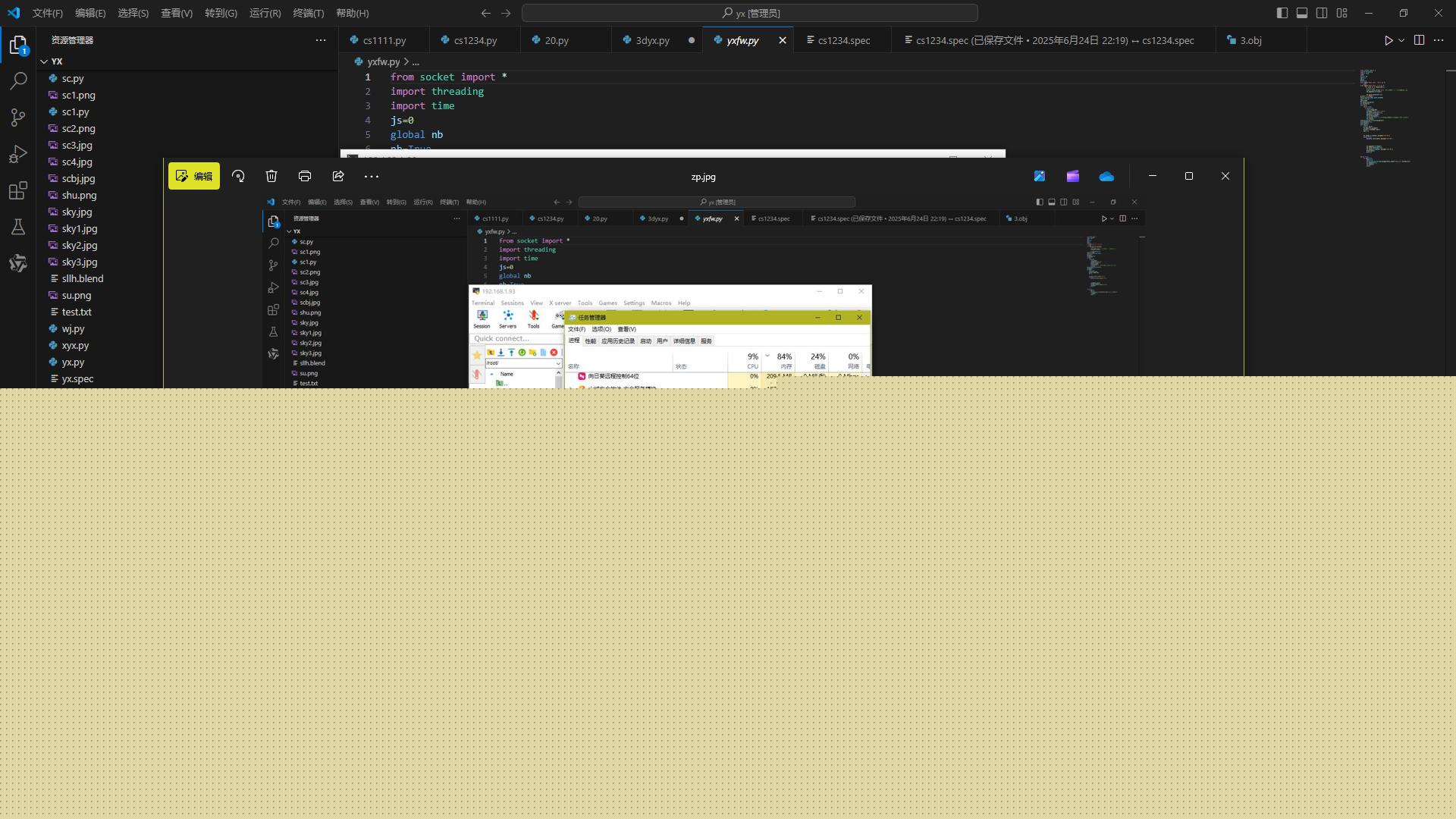Open the Testing flask view
The height and width of the screenshot is (819, 1456).
(18, 227)
